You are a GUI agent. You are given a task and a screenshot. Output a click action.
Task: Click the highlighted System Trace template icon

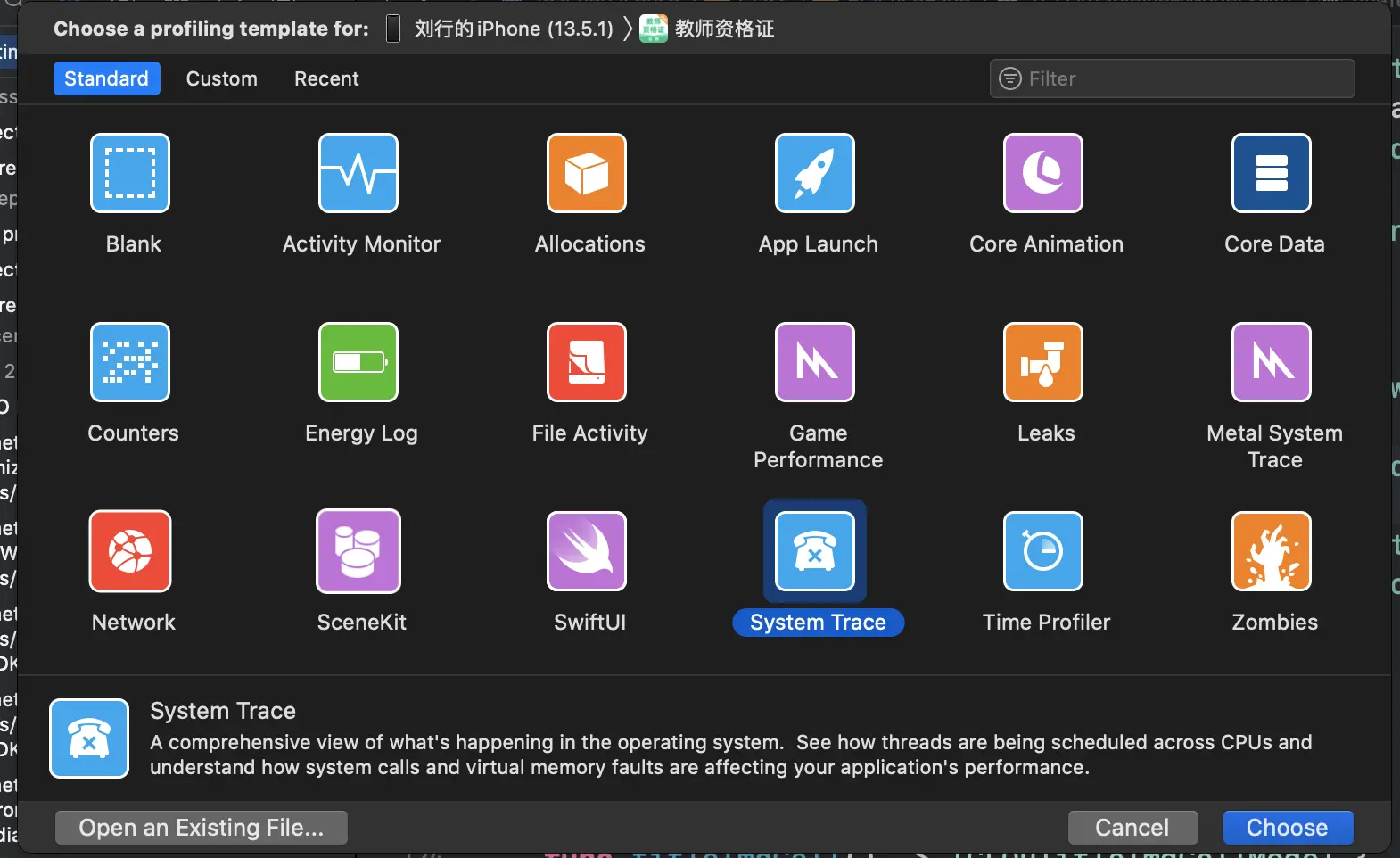coord(815,551)
